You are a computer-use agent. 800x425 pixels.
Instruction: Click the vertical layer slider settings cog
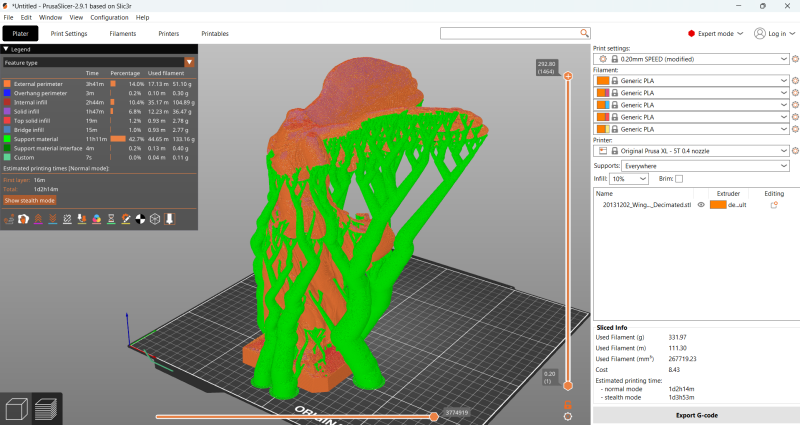coord(568,415)
